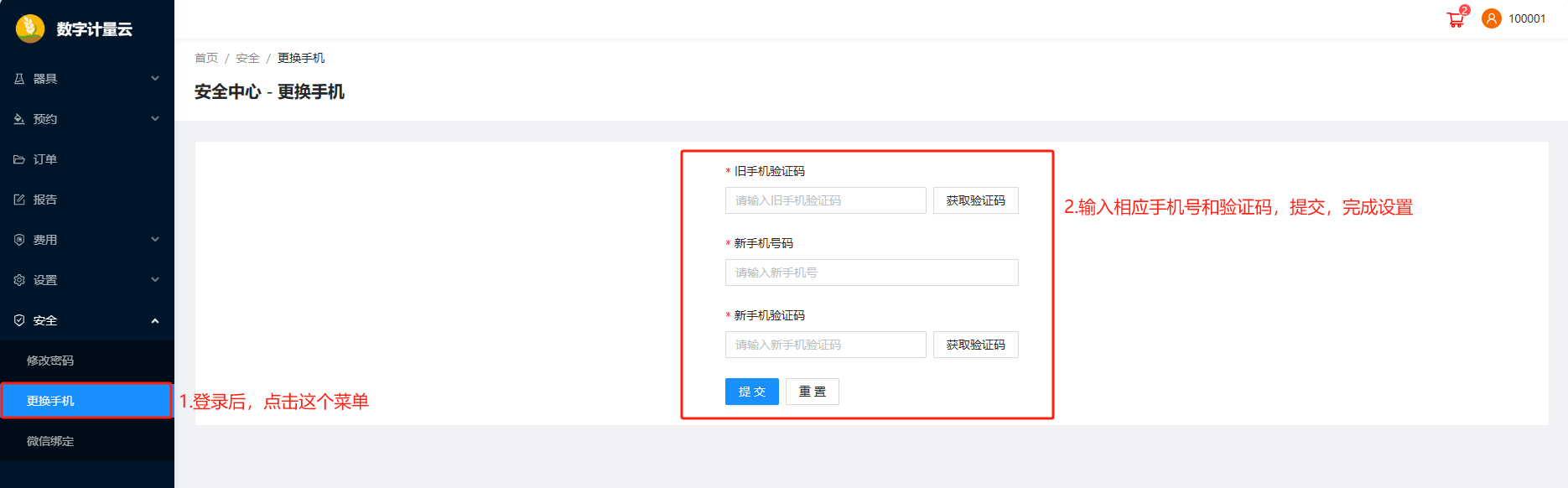The image size is (1568, 488).
Task: Select the 微信绑定 menu item
Action: pyautogui.click(x=50, y=441)
